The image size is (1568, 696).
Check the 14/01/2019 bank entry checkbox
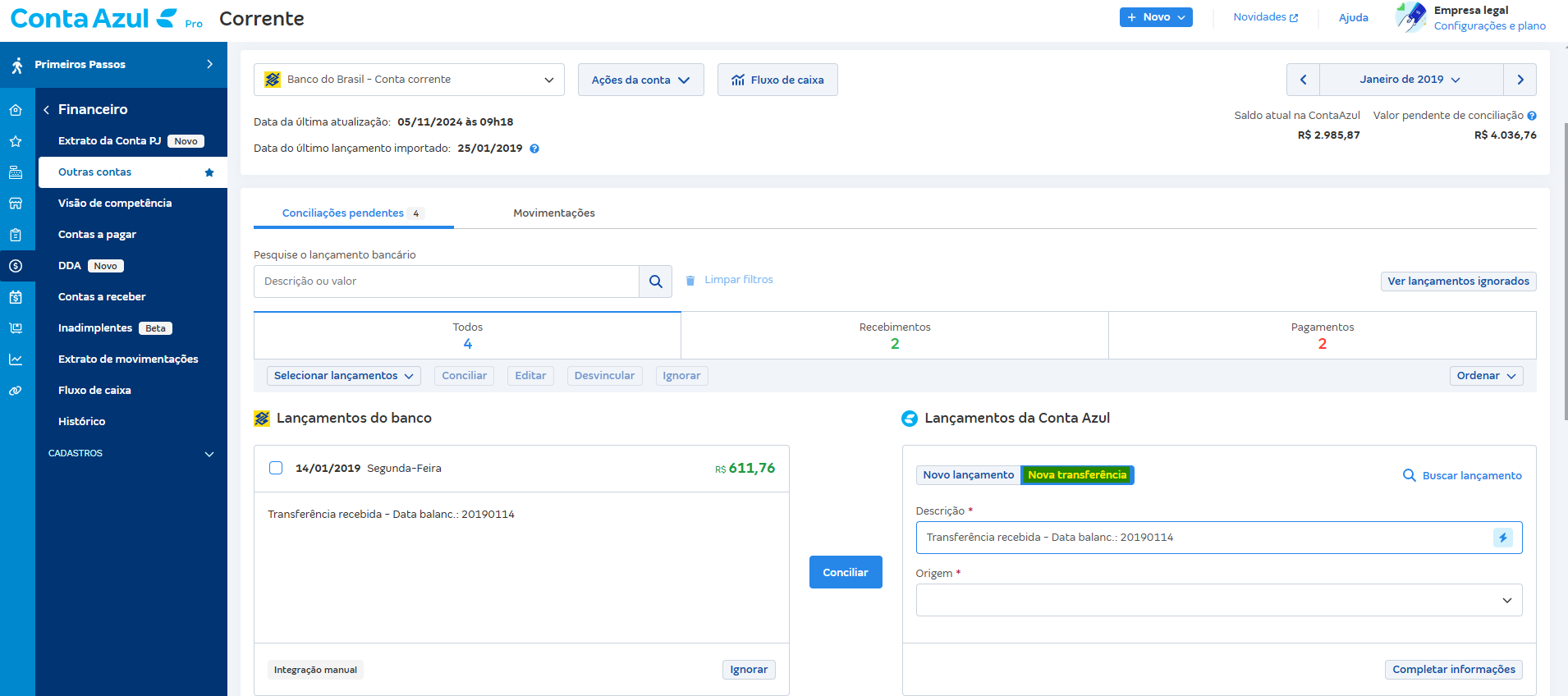click(276, 468)
